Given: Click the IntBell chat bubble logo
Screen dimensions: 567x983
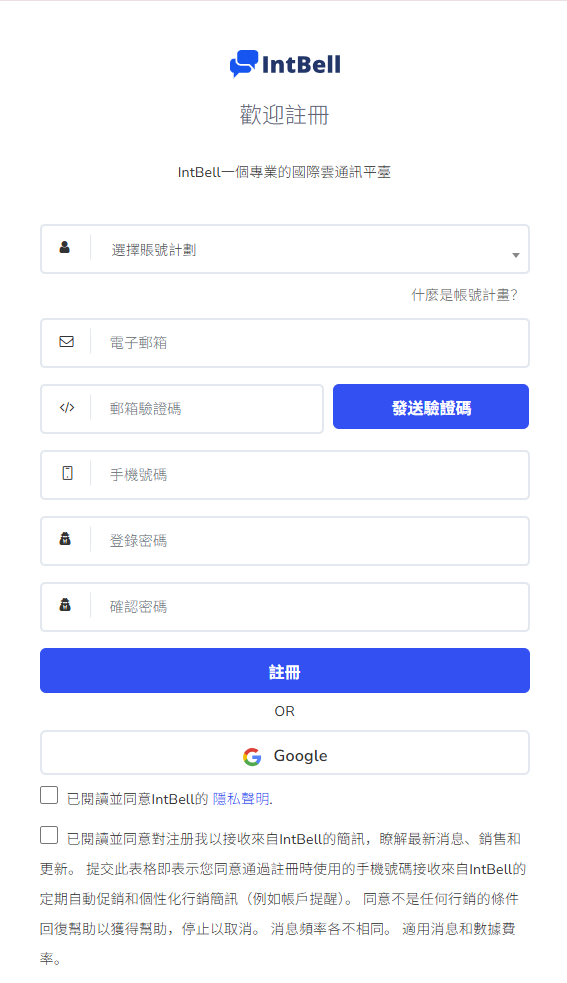Looking at the screenshot, I should [x=244, y=64].
